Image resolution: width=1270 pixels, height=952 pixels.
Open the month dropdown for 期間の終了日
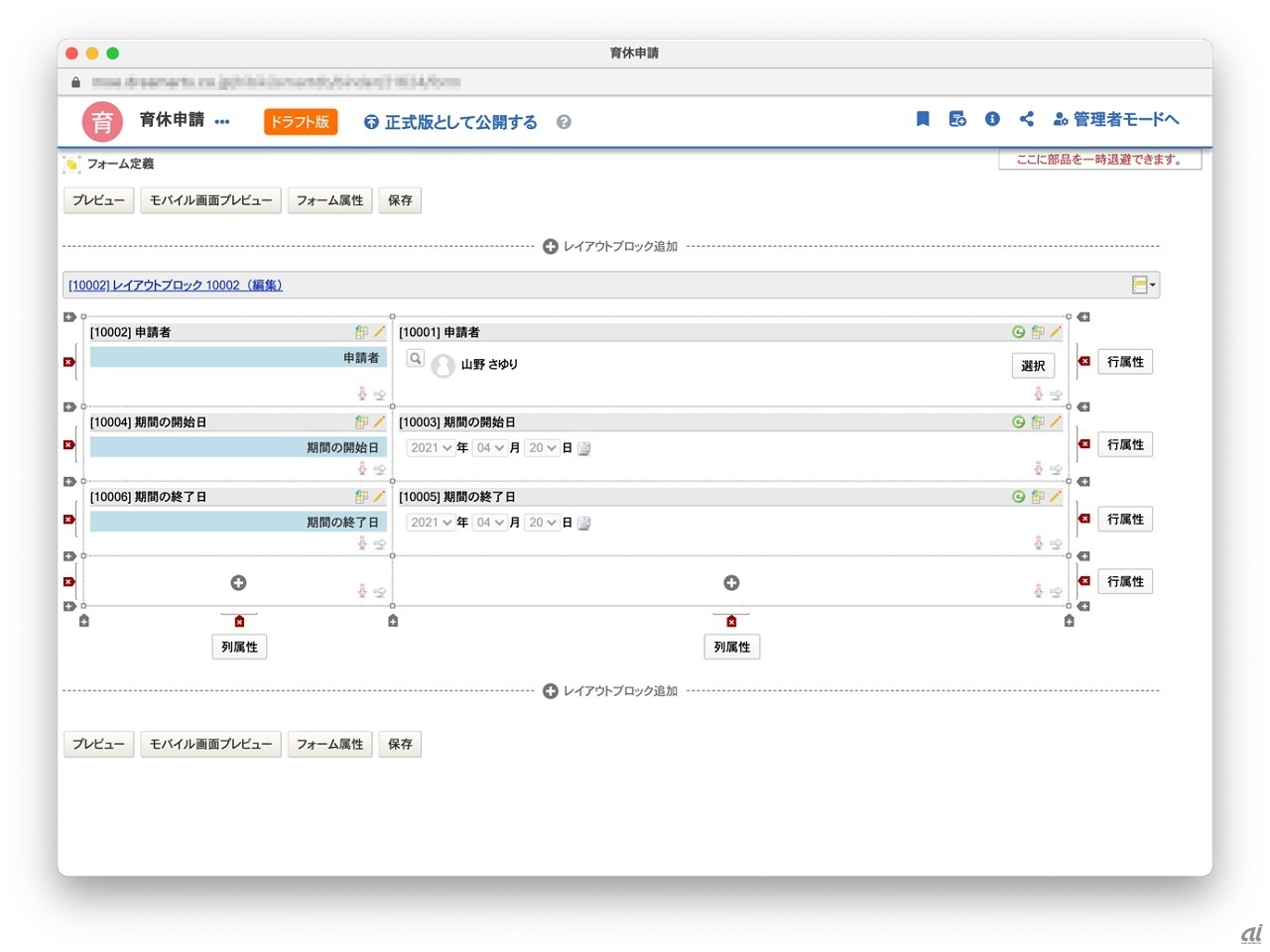(x=490, y=523)
